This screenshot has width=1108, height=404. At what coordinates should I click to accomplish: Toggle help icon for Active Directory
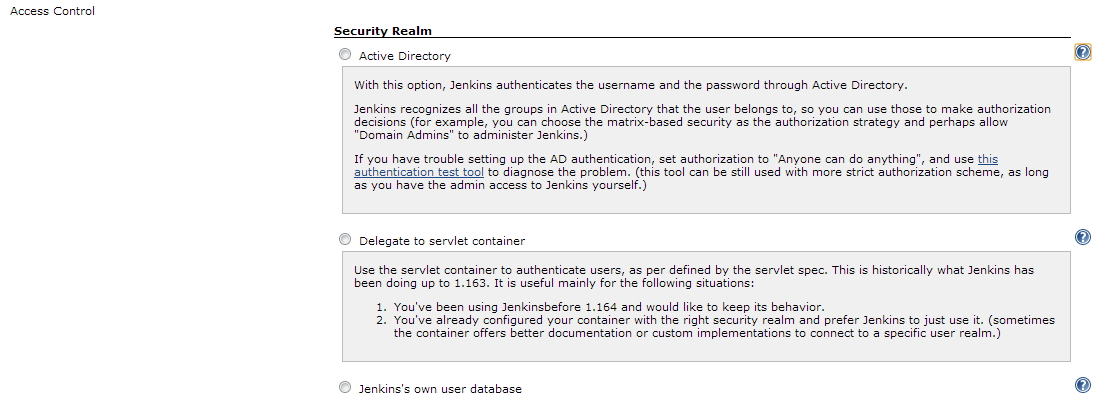pyautogui.click(x=1082, y=52)
